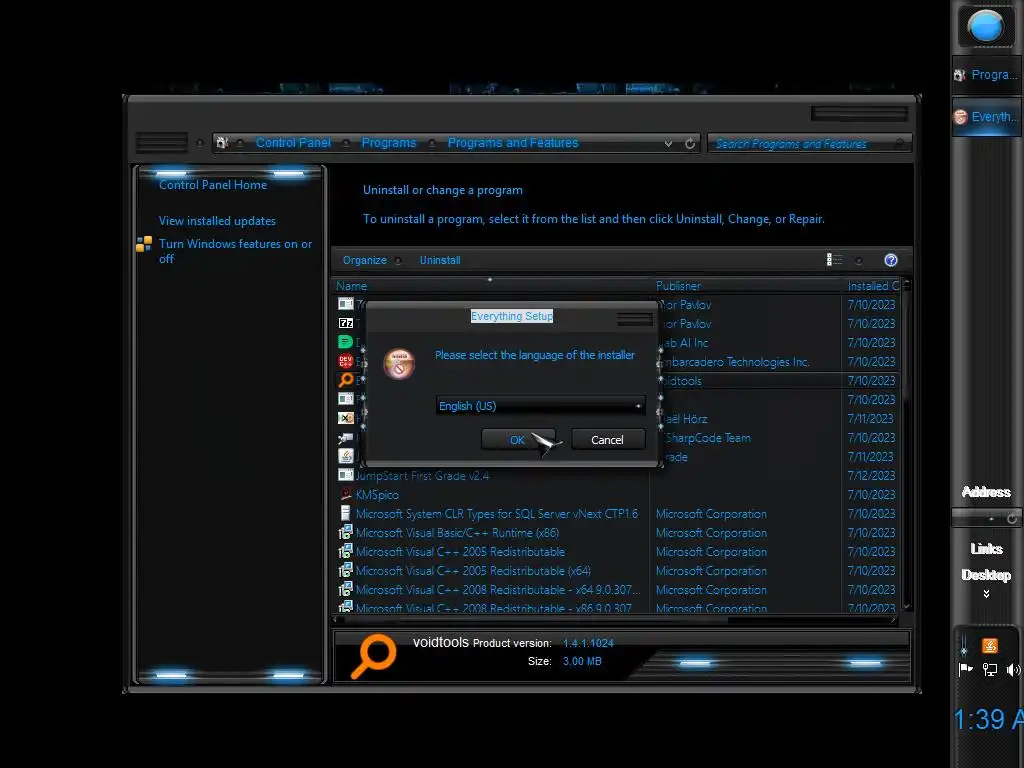The width and height of the screenshot is (1024, 768).
Task: Open the Links toolbar on the taskbar
Action: click(x=986, y=549)
